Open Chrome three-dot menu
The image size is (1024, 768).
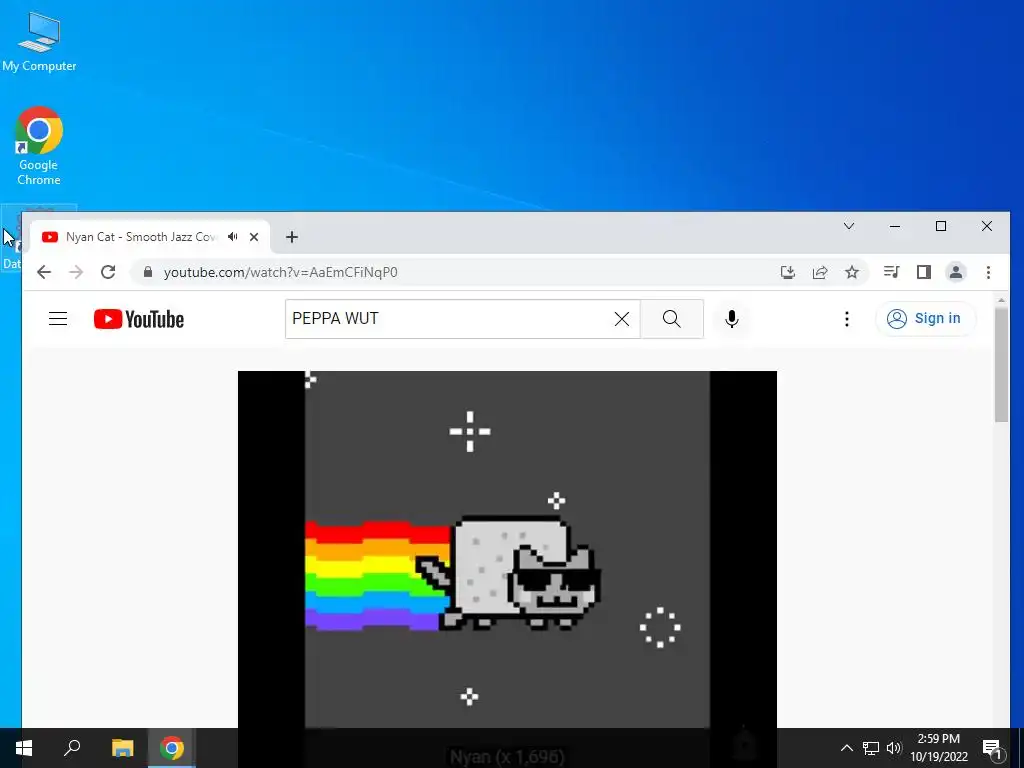click(x=988, y=272)
